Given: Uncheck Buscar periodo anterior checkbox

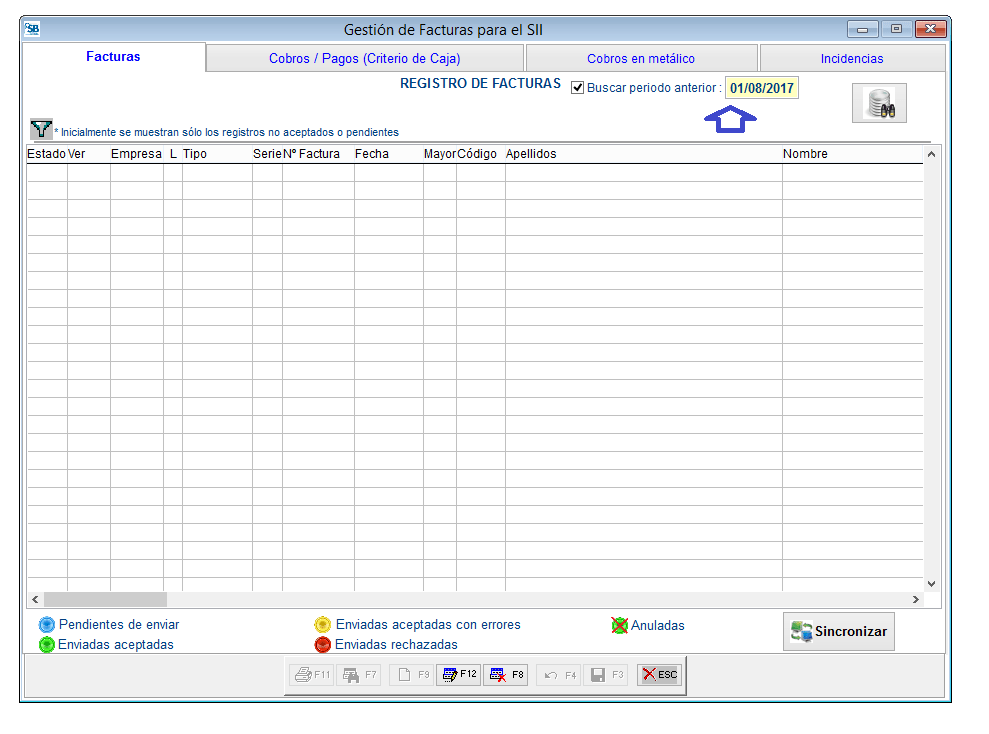Looking at the screenshot, I should (578, 88).
